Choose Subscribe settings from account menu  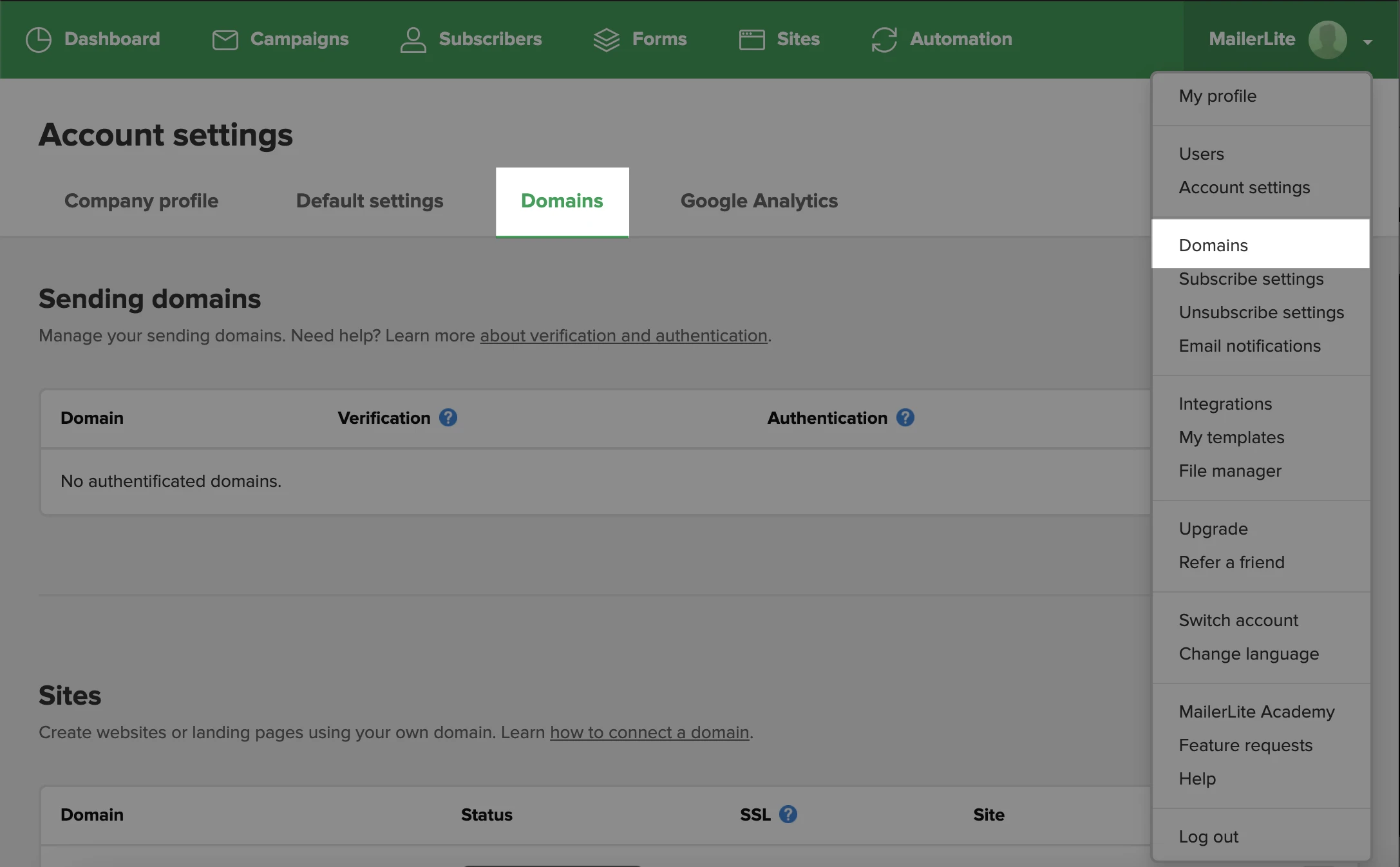1251,279
